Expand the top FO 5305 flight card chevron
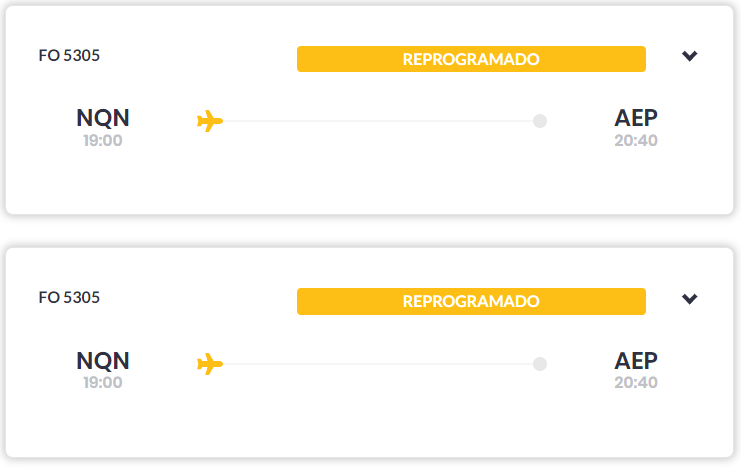Image resolution: width=741 pixels, height=471 pixels. [x=689, y=56]
